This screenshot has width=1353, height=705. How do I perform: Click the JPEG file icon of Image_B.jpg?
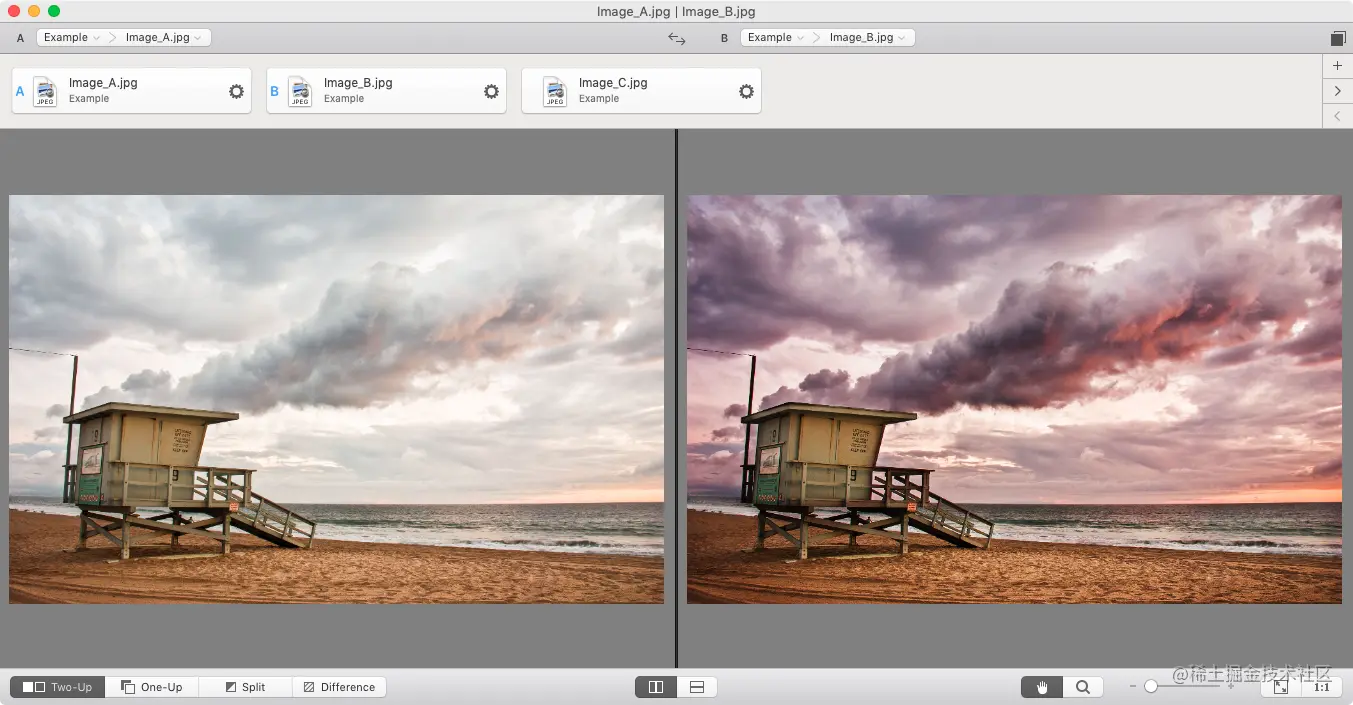coord(300,91)
